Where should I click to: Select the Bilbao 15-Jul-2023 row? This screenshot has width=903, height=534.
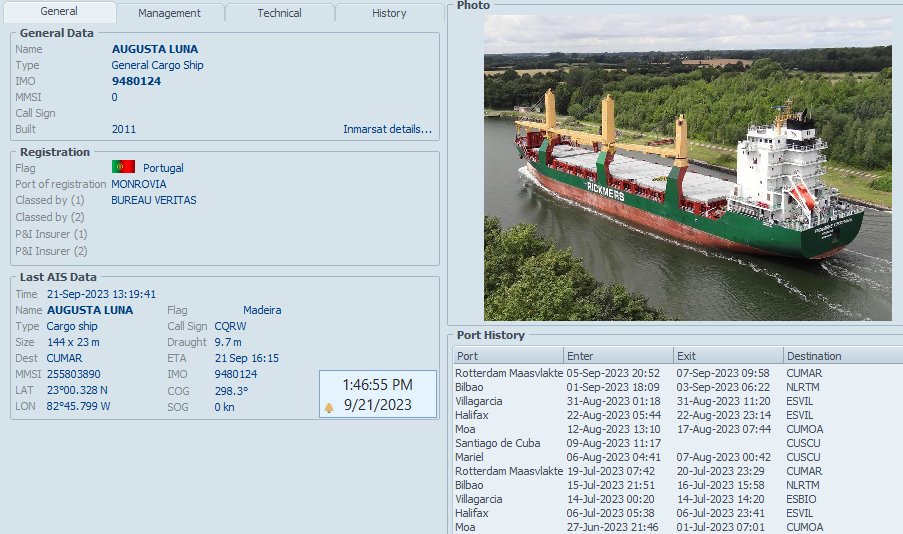[678, 485]
